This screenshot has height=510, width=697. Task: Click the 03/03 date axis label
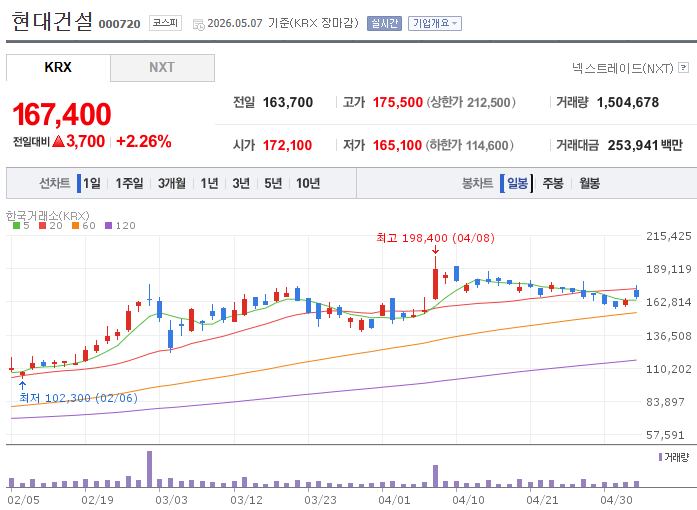coord(171,500)
